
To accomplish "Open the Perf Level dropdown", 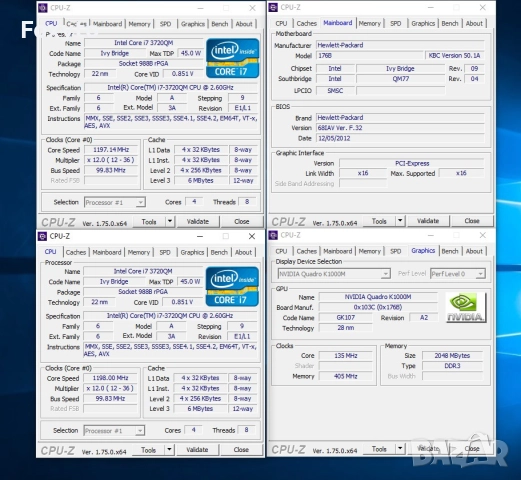I will pos(458,274).
